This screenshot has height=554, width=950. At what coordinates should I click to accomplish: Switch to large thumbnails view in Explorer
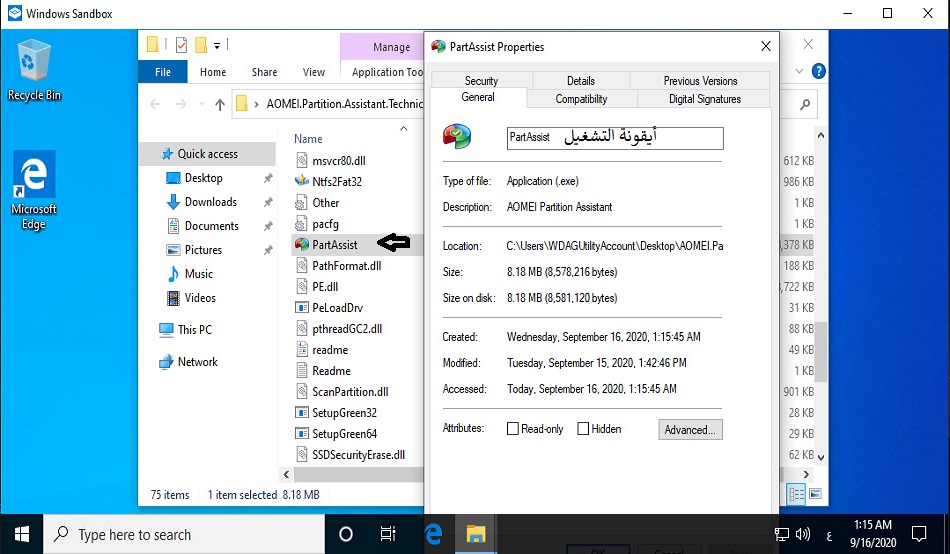(x=817, y=494)
